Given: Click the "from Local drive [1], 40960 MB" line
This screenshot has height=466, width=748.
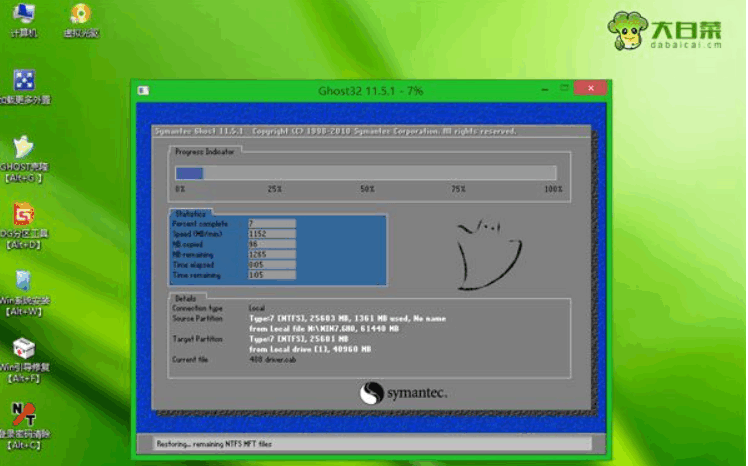Looking at the screenshot, I should 310,350.
